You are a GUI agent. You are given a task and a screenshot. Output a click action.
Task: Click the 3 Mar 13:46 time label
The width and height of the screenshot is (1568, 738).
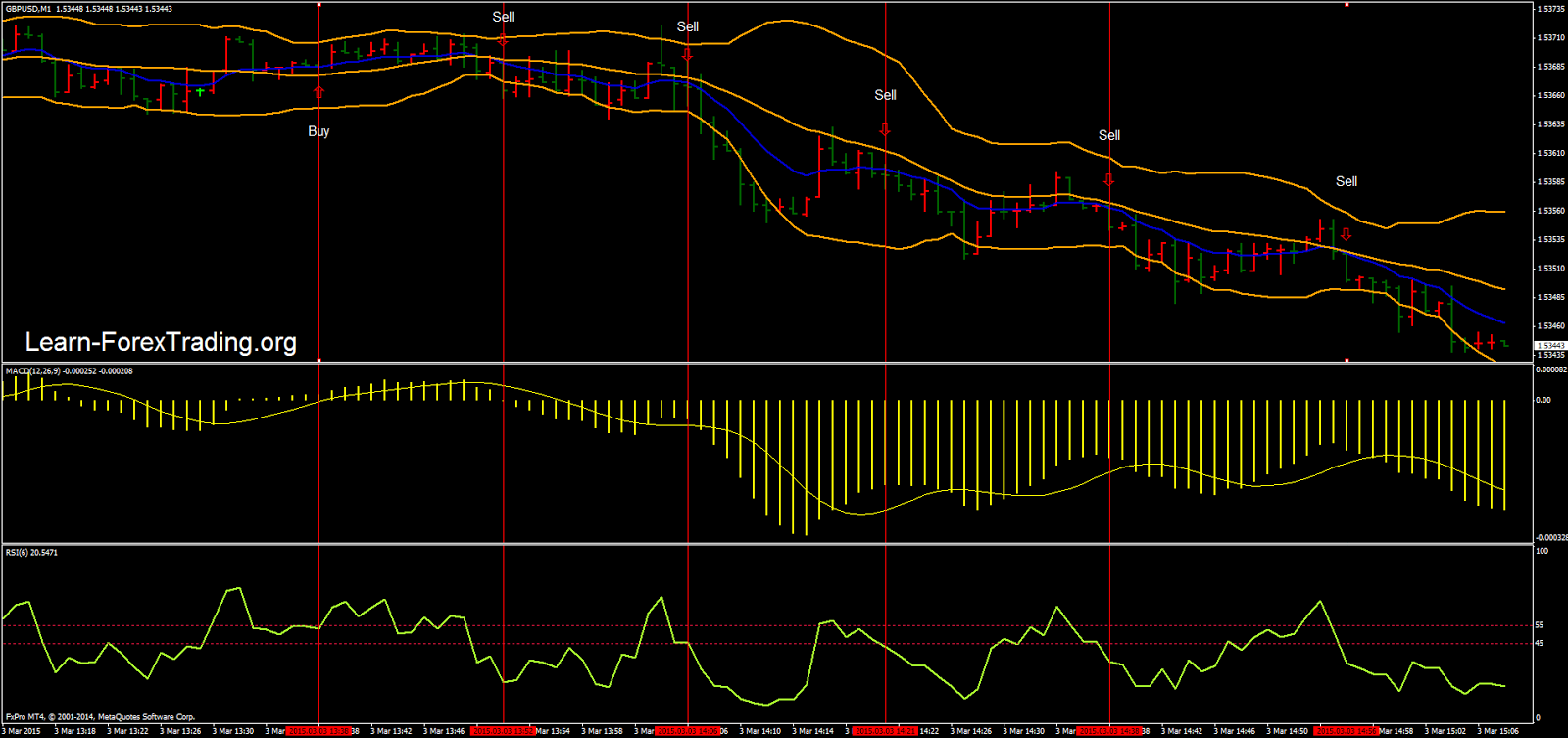pos(444,731)
